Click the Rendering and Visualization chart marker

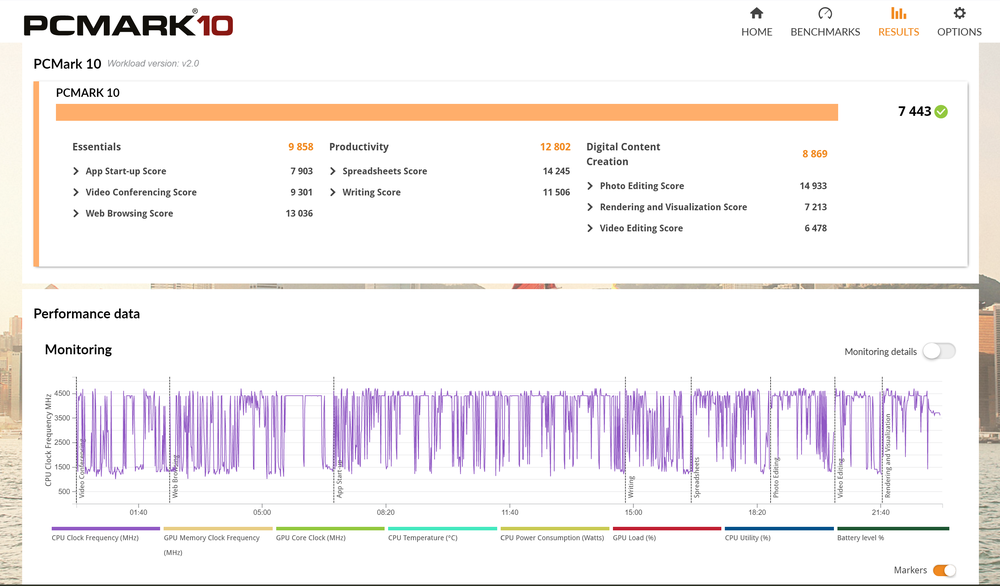point(887,456)
